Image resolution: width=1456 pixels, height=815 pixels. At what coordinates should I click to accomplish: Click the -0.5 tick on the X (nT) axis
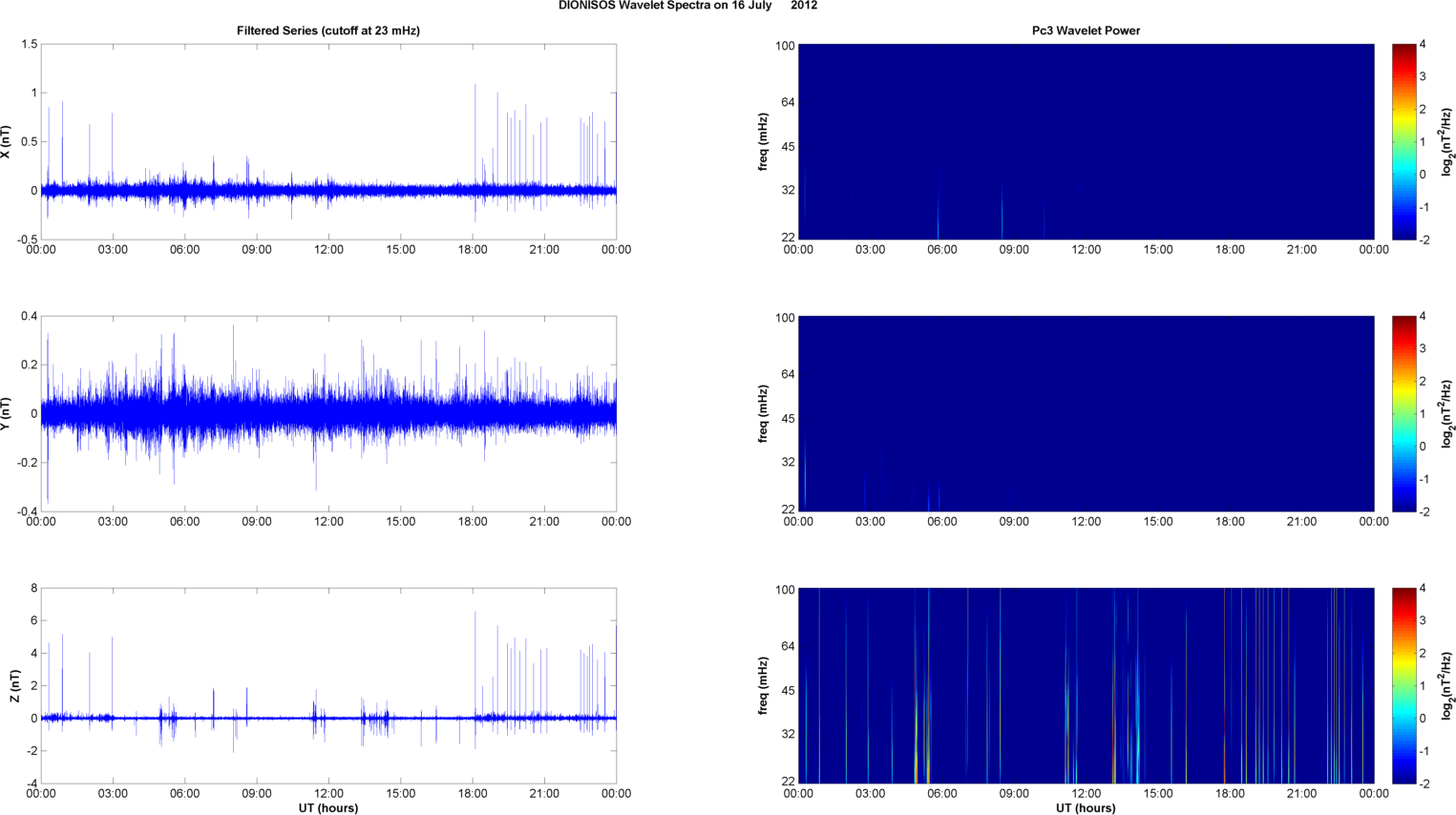27,240
